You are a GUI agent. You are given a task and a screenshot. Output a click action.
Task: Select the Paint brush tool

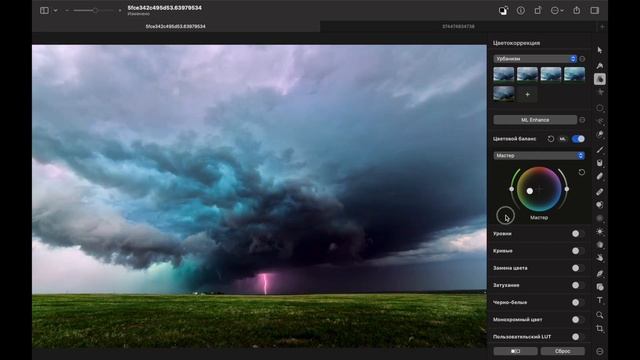click(600, 150)
